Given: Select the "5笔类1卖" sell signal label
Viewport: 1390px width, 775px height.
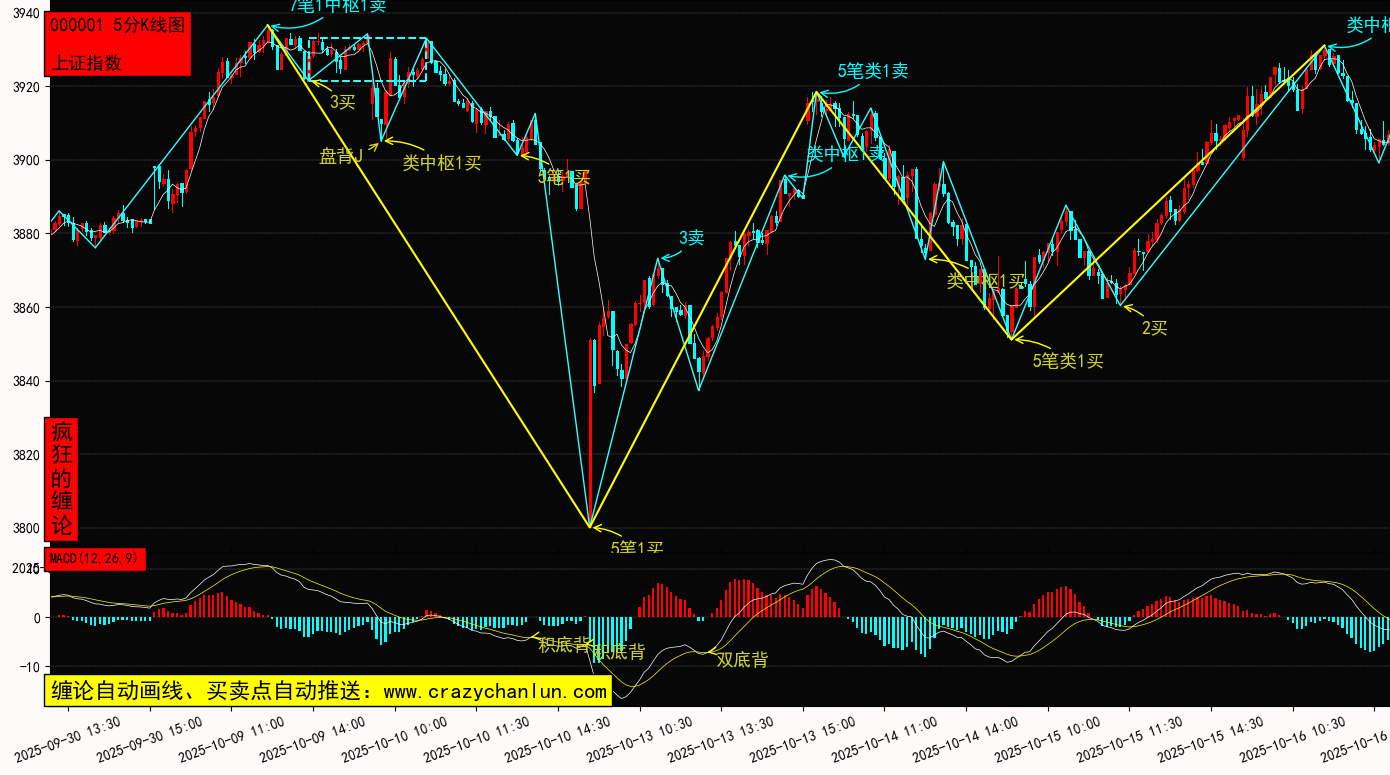Looking at the screenshot, I should 872,71.
